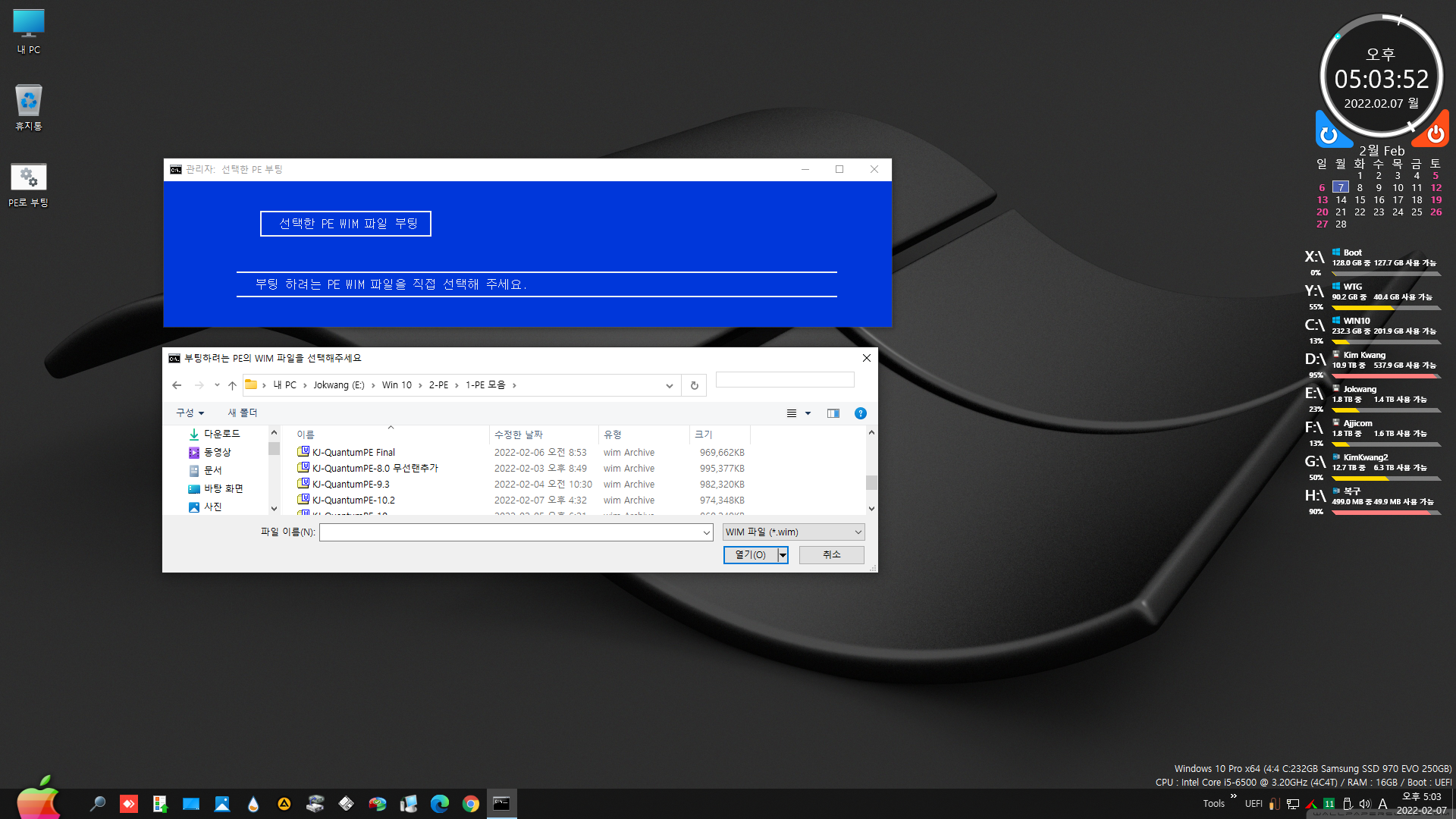The height and width of the screenshot is (819, 1456).
Task: Click the 열기(O) button
Action: (751, 555)
